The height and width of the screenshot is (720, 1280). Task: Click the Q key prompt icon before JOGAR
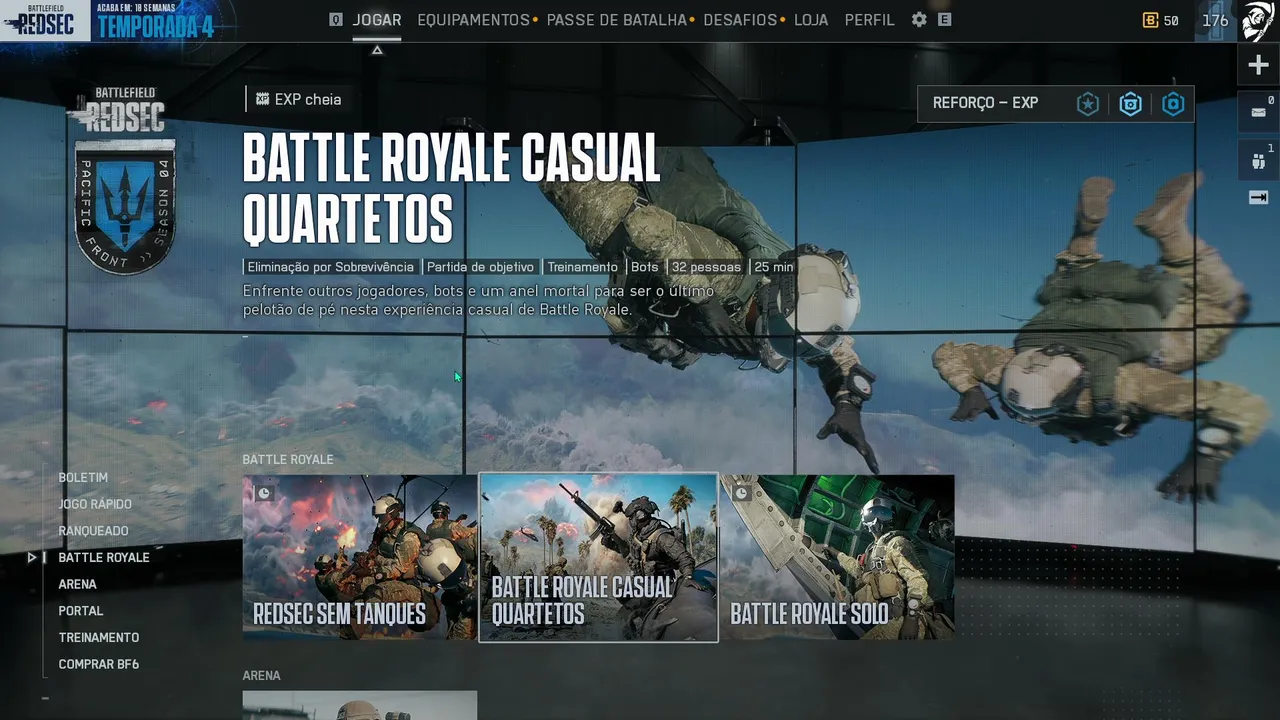coord(336,20)
